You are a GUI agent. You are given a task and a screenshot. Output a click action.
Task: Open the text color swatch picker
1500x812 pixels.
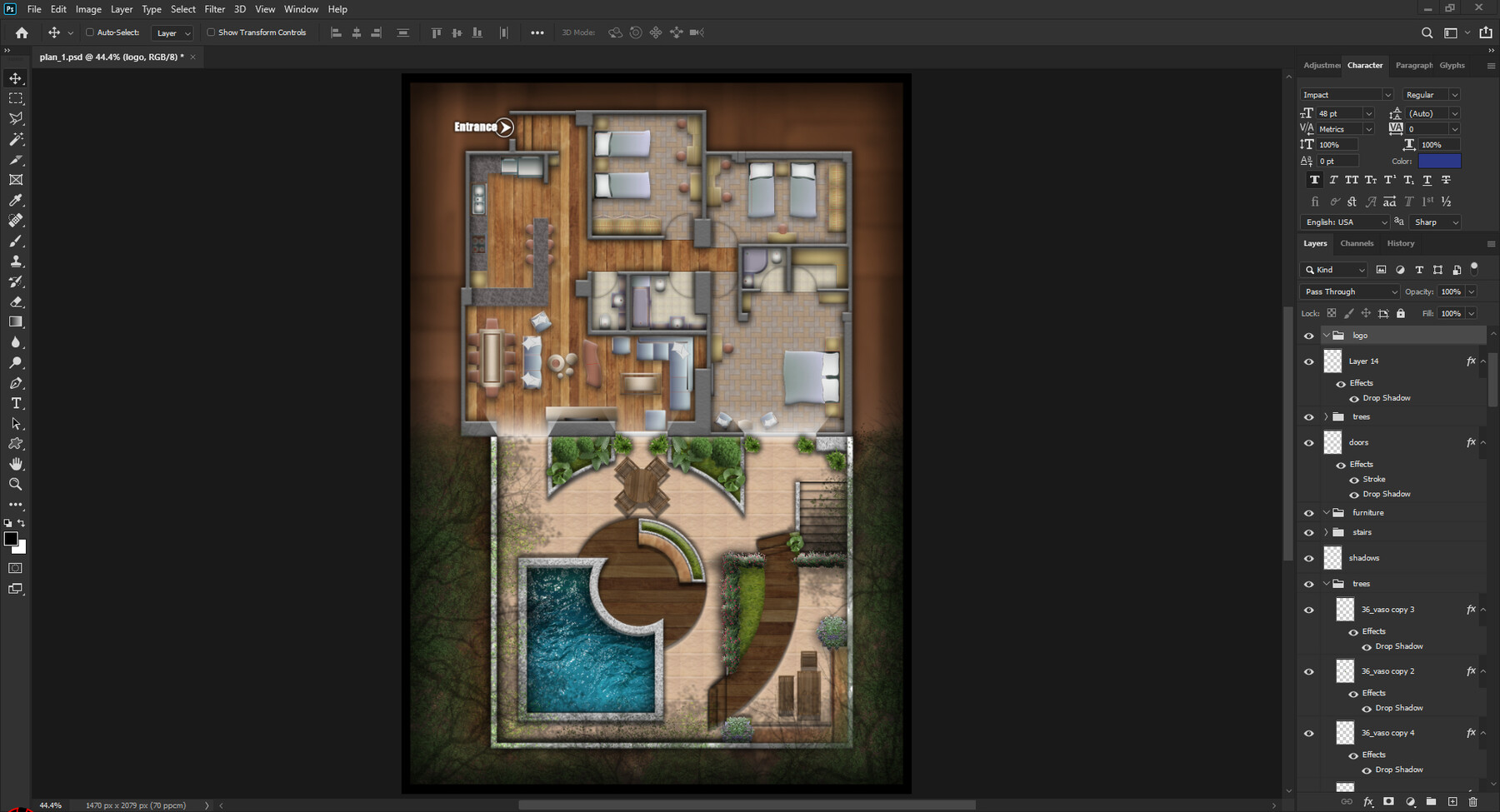coord(1439,161)
